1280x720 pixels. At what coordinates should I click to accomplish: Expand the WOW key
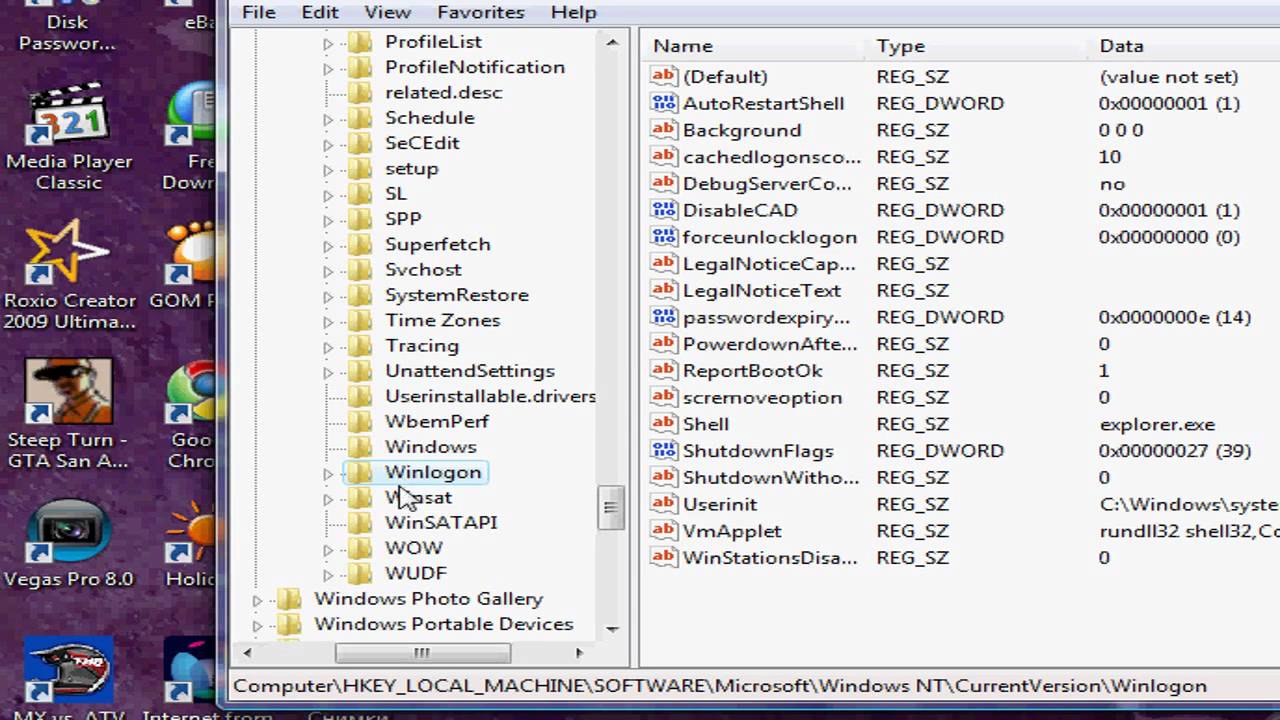pyautogui.click(x=328, y=549)
